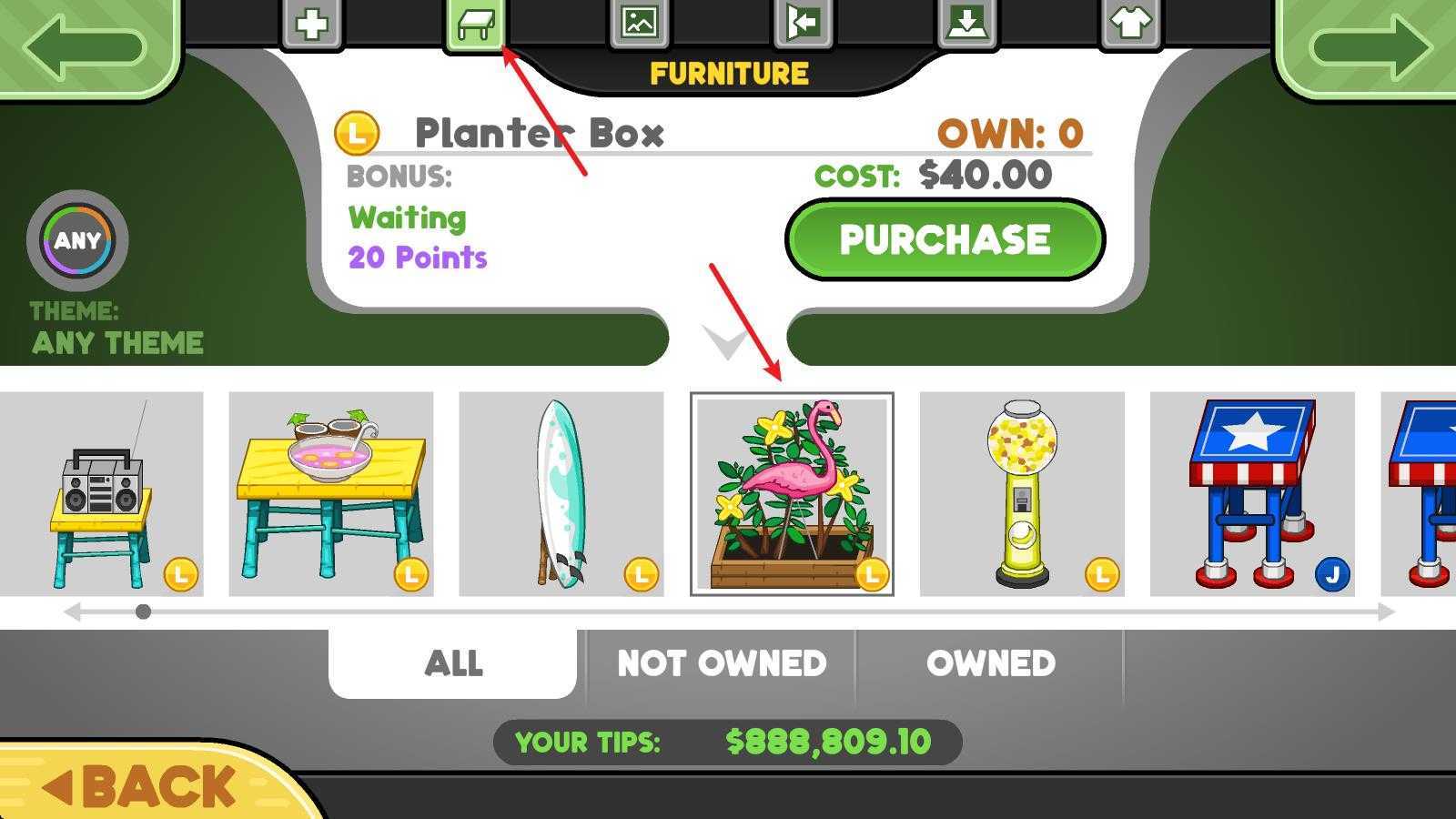Select the gumball machine item

1022,494
